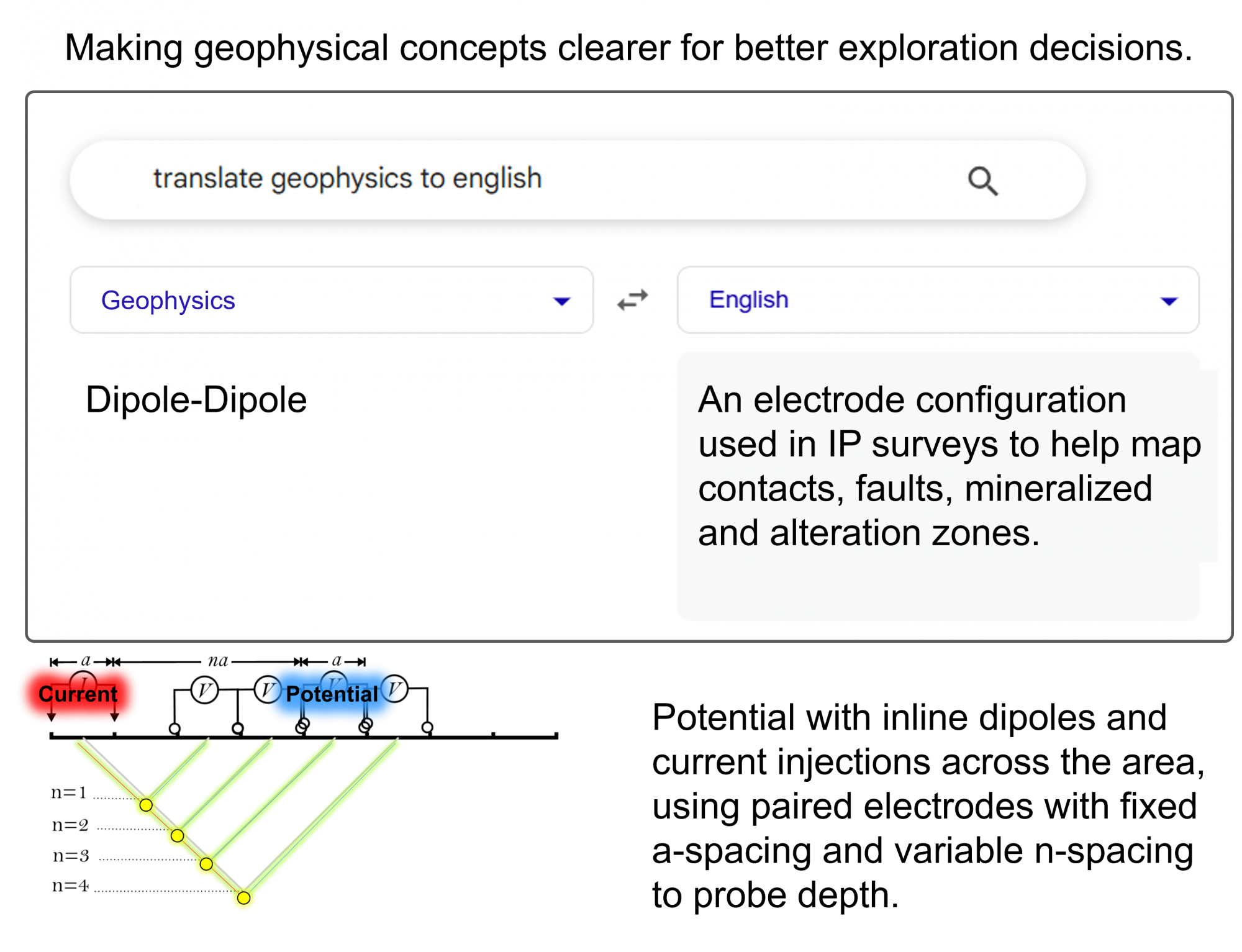1242x952 pixels.
Task: Click the dropdown arrow beside English
Action: coord(1169,301)
